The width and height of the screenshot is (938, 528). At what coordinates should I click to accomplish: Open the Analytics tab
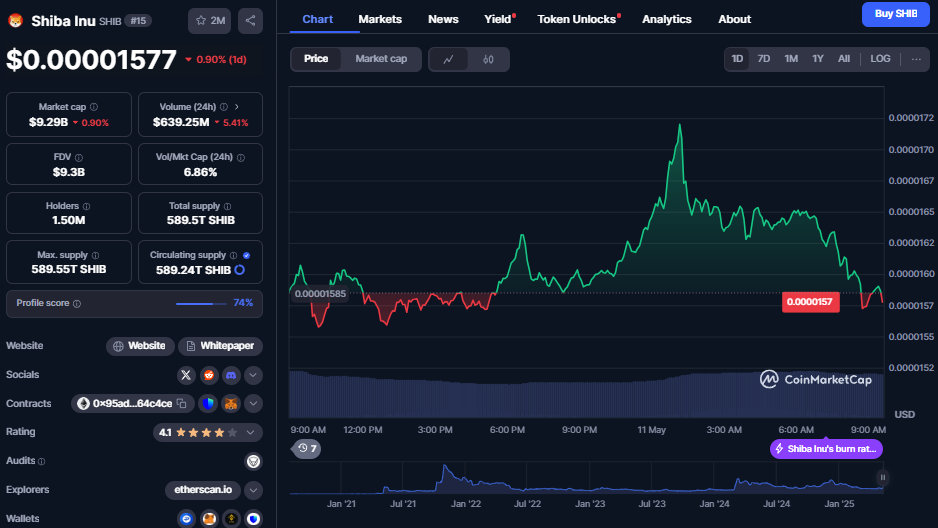tap(667, 19)
